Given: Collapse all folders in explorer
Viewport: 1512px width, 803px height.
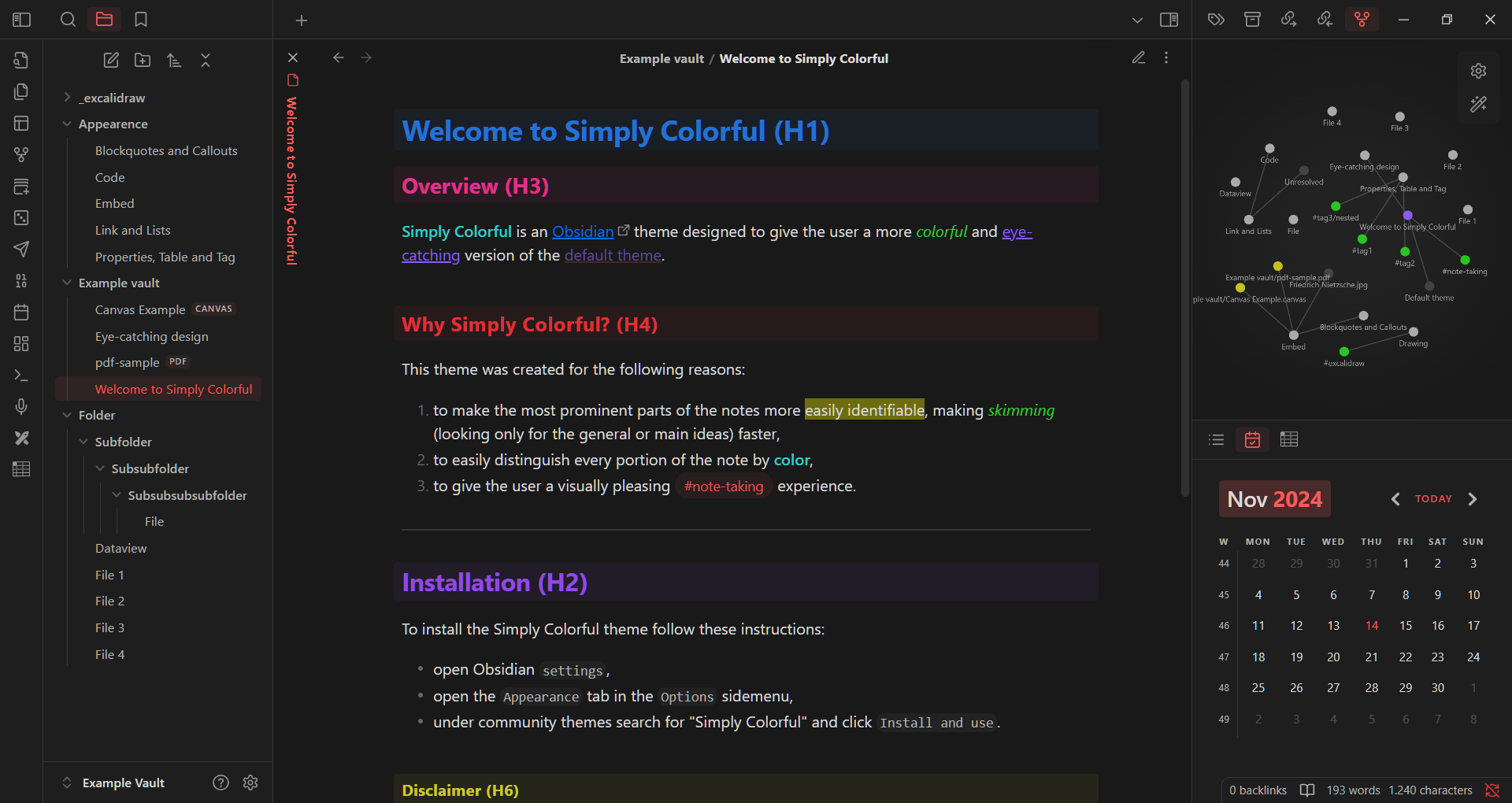Looking at the screenshot, I should (x=206, y=60).
